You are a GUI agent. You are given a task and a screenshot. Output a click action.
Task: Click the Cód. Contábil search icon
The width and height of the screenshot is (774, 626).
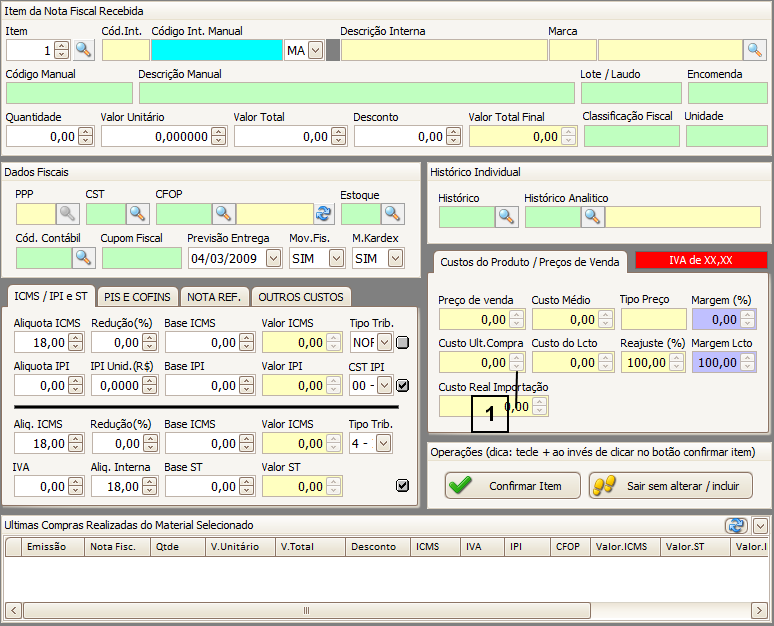click(x=83, y=258)
